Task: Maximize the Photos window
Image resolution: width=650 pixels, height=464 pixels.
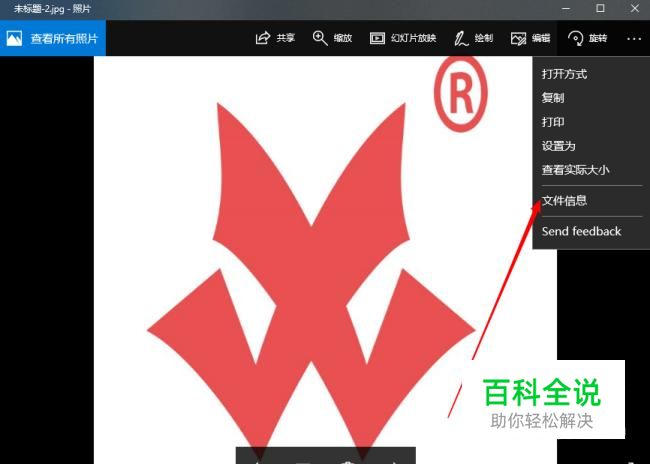Action: point(600,8)
